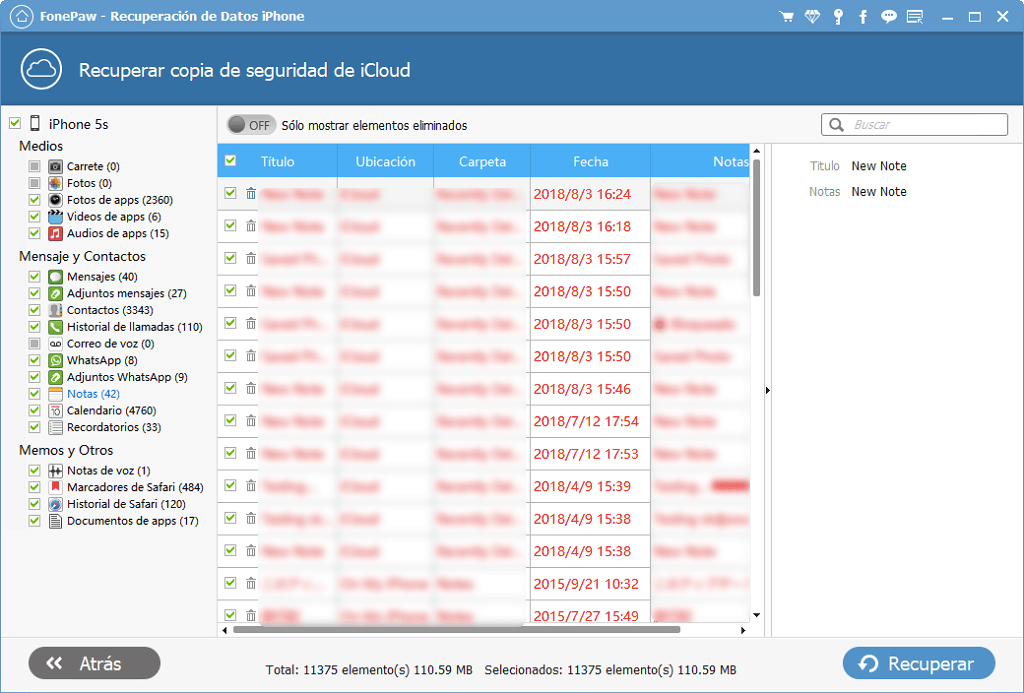Open the shopping cart icon
This screenshot has height=693, width=1024.
click(786, 17)
